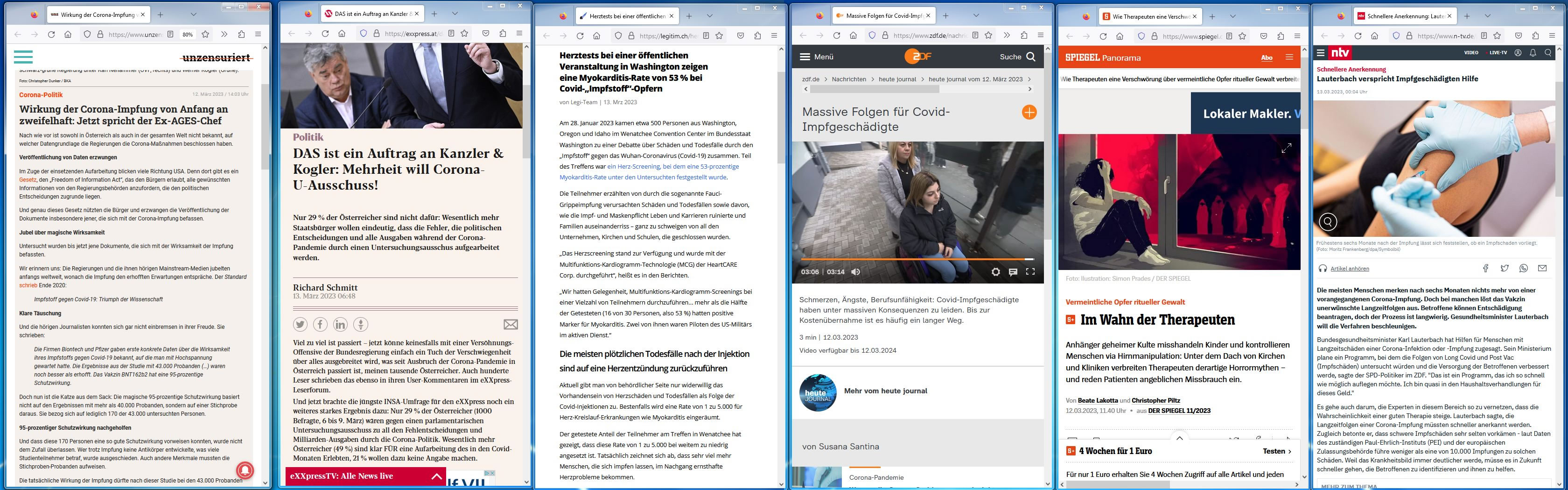Open tab list dropdown in eXXpress window
The width and height of the screenshot is (1568, 490).
(x=455, y=14)
